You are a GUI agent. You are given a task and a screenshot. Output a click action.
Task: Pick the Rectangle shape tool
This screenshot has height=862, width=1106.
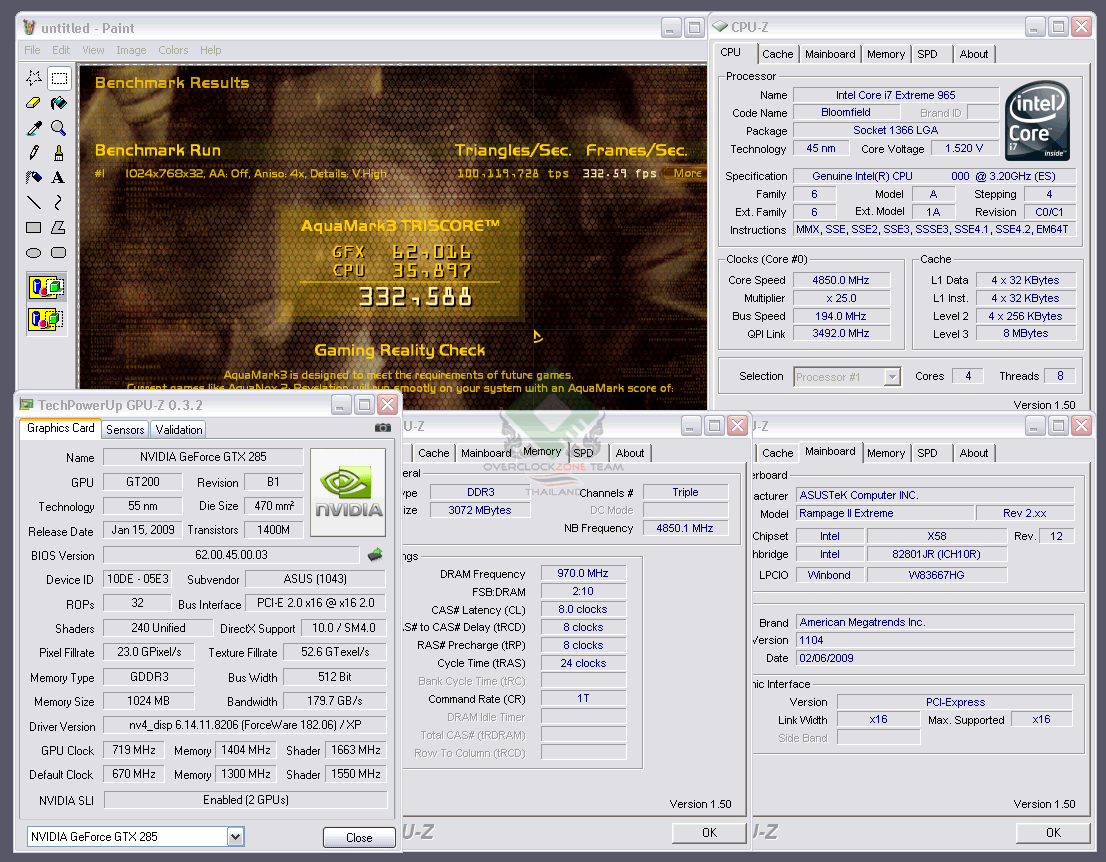tap(34, 227)
